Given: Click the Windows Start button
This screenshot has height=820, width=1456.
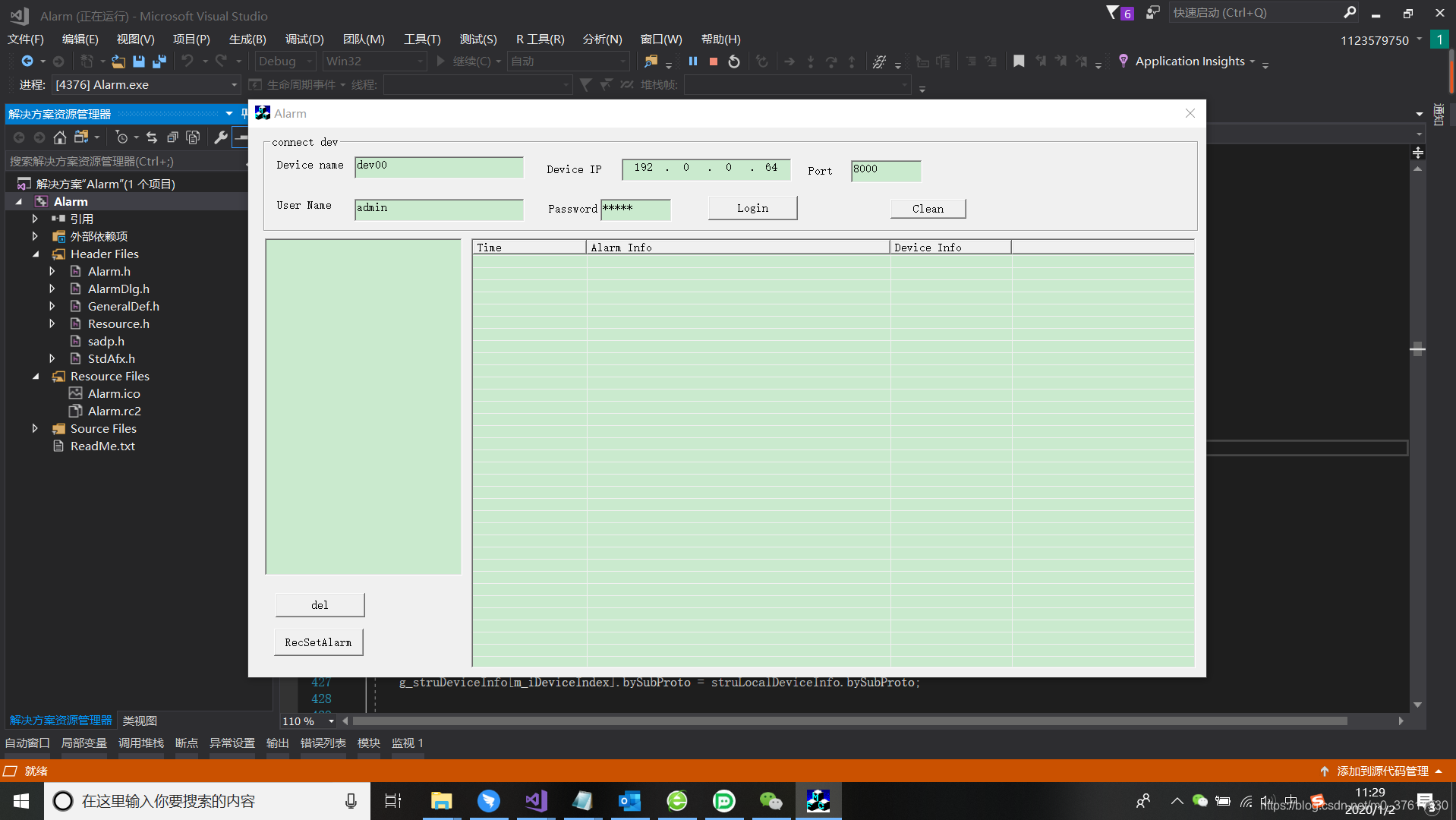Looking at the screenshot, I should [x=21, y=801].
